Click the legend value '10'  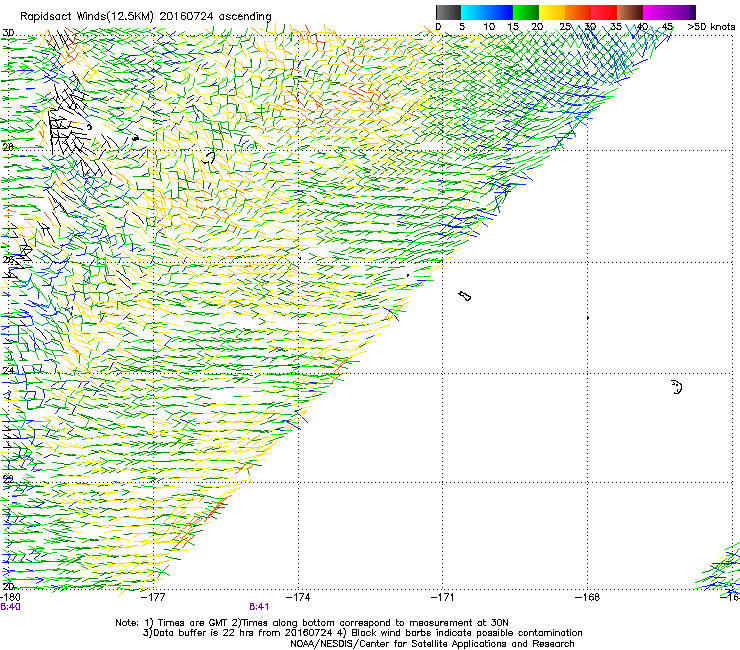[489, 27]
